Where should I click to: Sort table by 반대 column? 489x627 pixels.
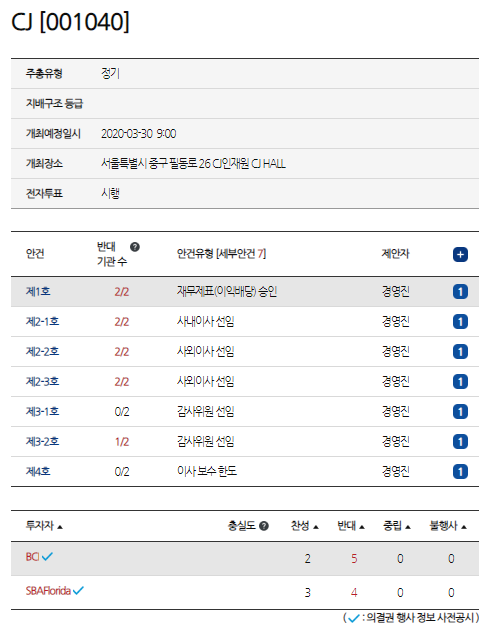351,526
